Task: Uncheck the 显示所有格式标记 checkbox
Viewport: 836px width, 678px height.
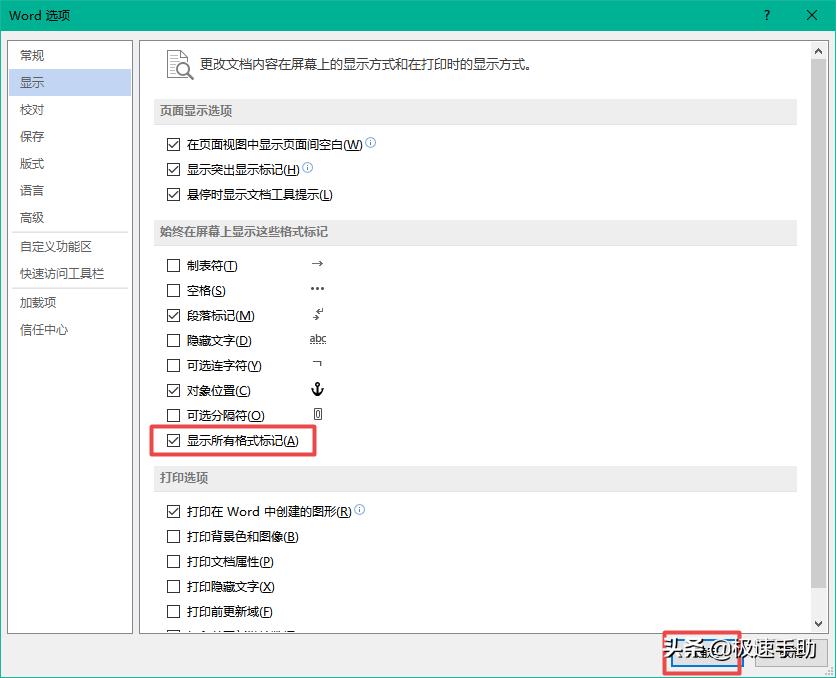Action: (173, 440)
